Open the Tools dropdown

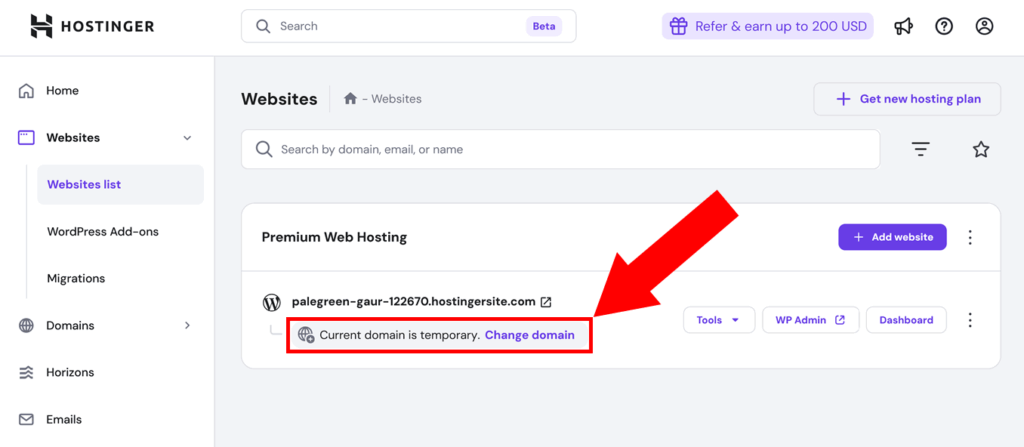[x=719, y=320]
